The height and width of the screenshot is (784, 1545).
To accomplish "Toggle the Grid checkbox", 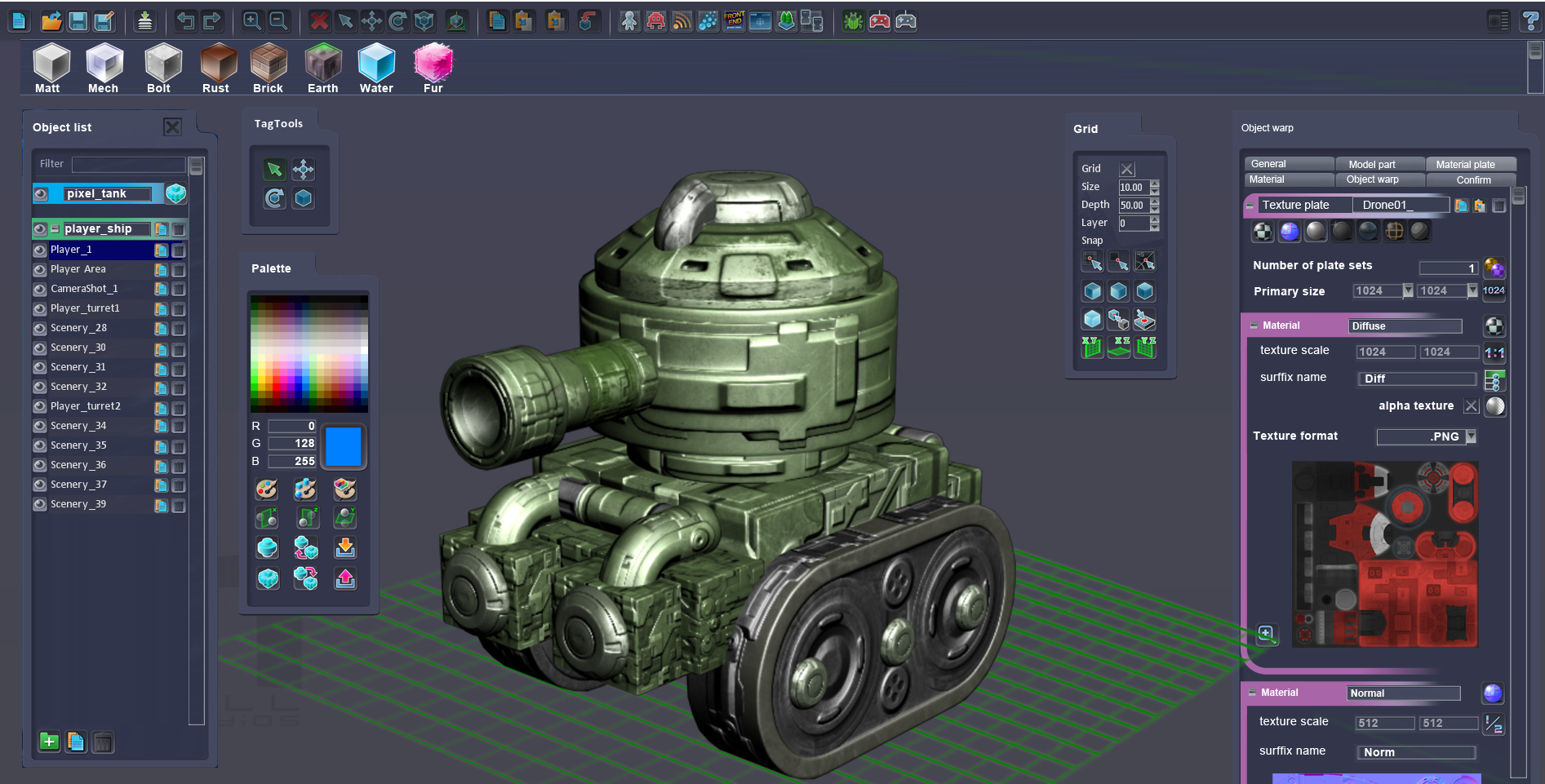I will coord(1127,169).
